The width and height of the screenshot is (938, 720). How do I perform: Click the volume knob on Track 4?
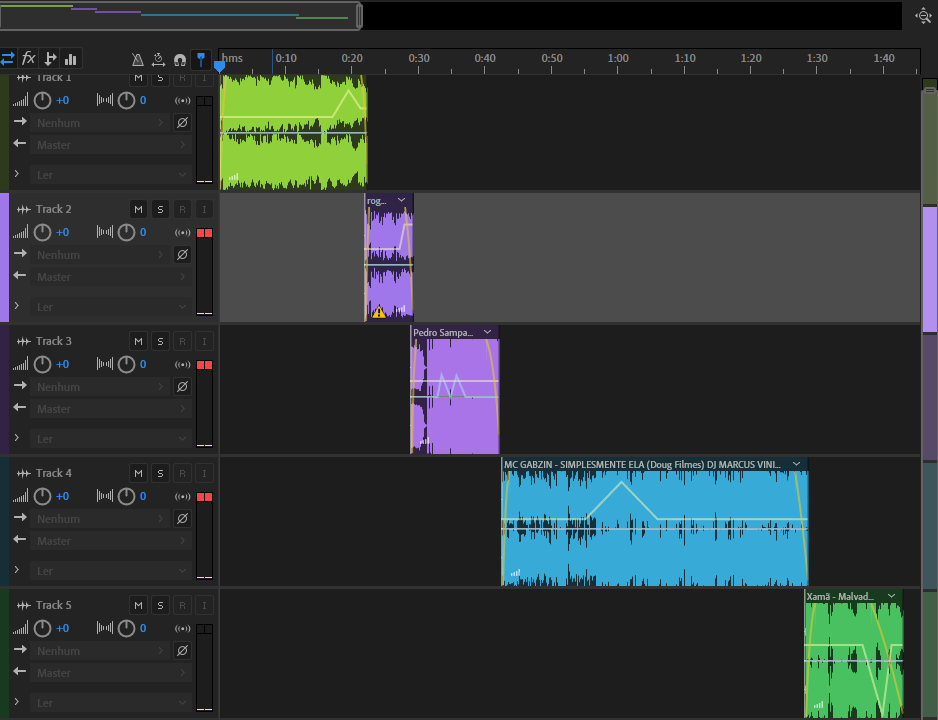(42, 496)
